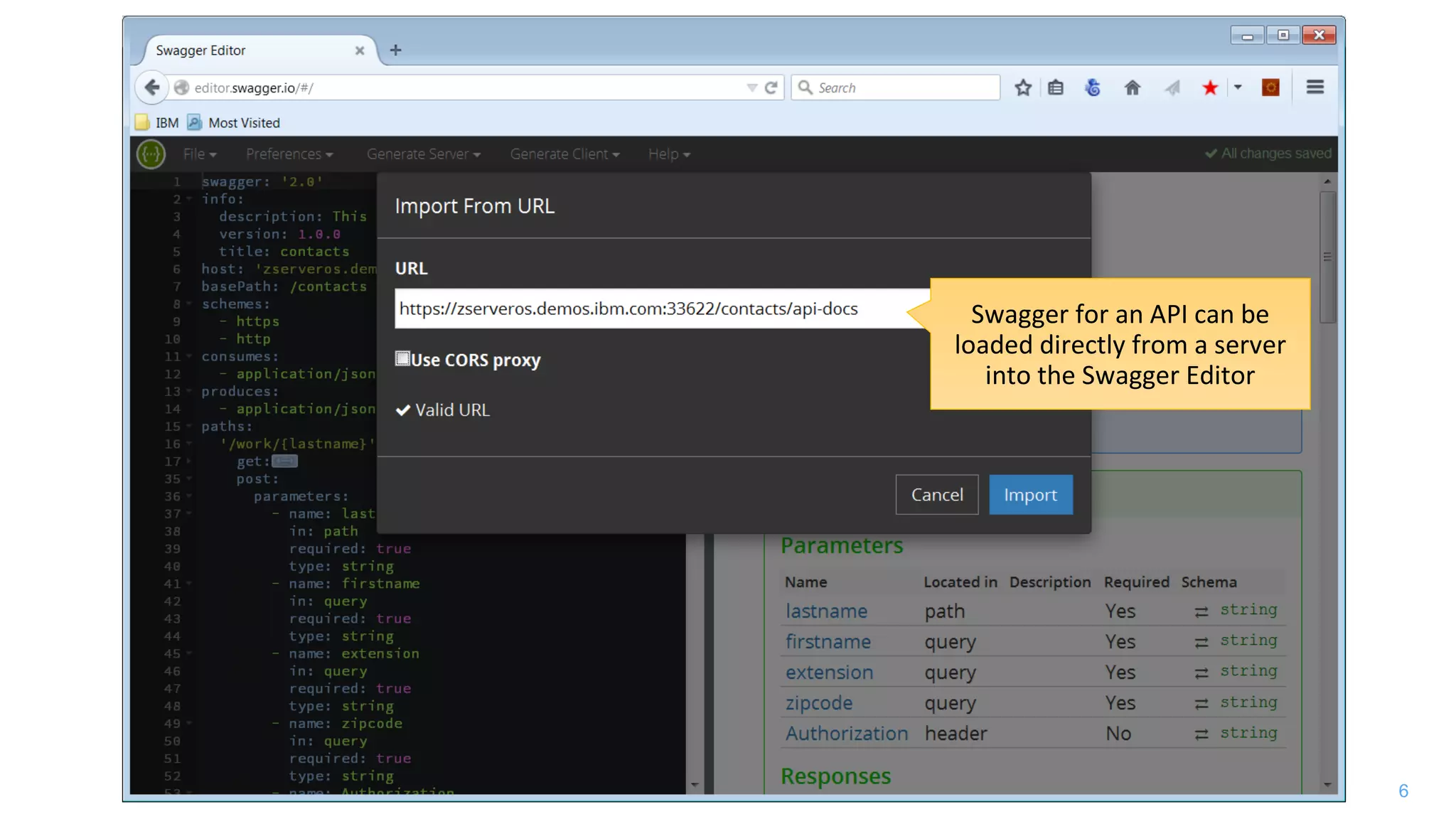Open the Generate Client menu
Viewport: 1456px width, 819px height.
tap(565, 154)
